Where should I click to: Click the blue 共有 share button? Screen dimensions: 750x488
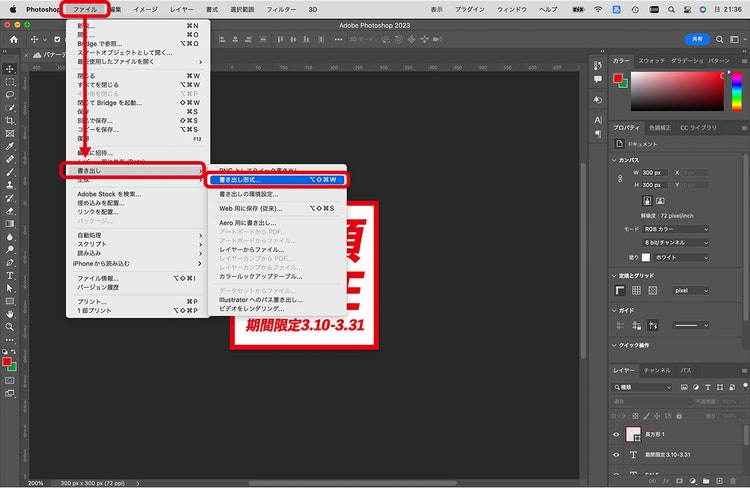click(697, 39)
